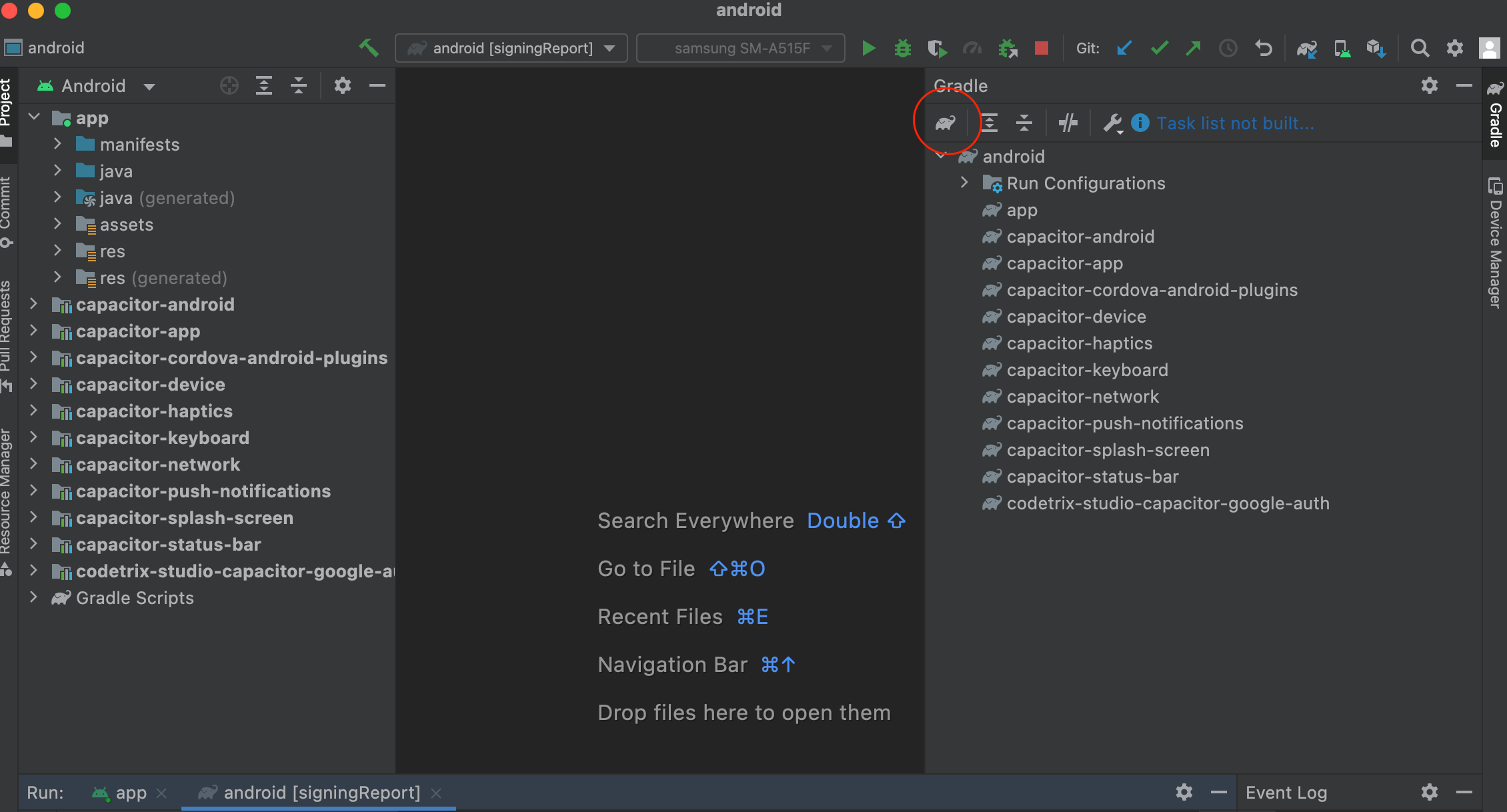Viewport: 1507px width, 812px height.
Task: Open Profiler with the gauge icon
Action: tap(973, 48)
